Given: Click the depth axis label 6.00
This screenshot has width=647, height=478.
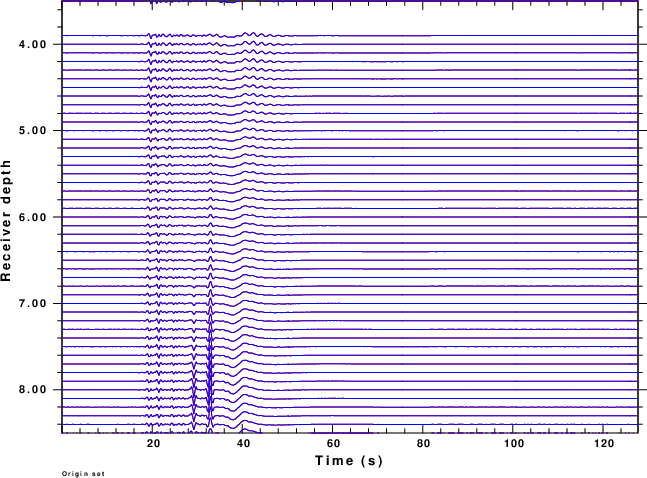Looking at the screenshot, I should coord(33,217).
